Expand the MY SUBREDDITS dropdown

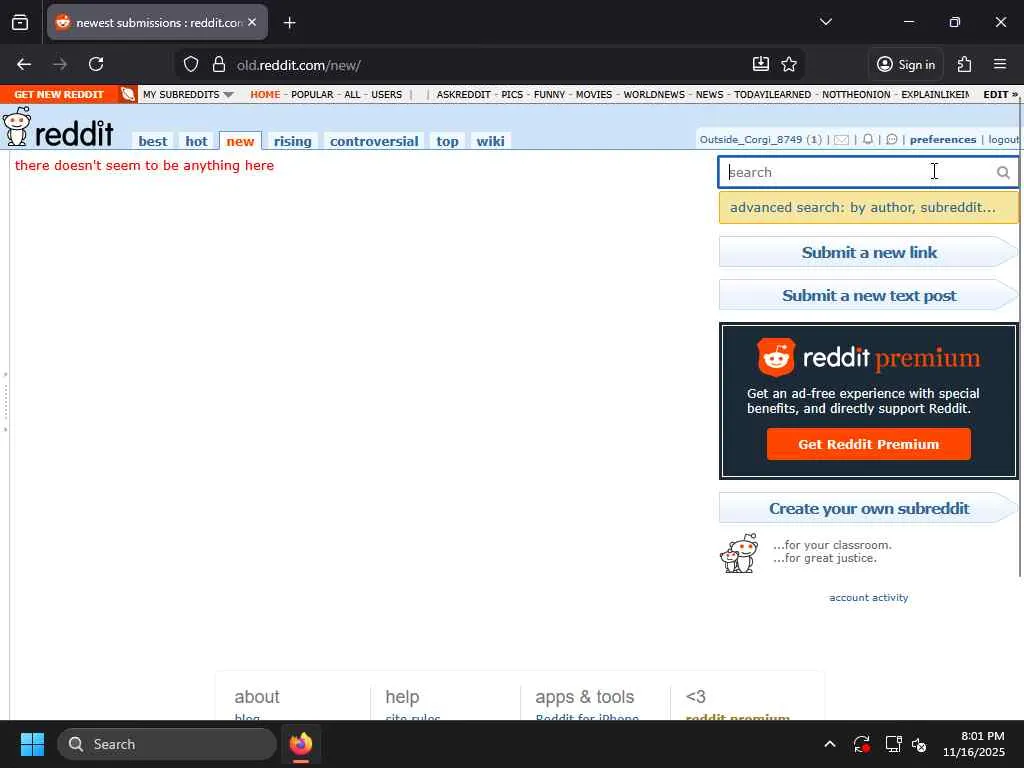[x=188, y=95]
